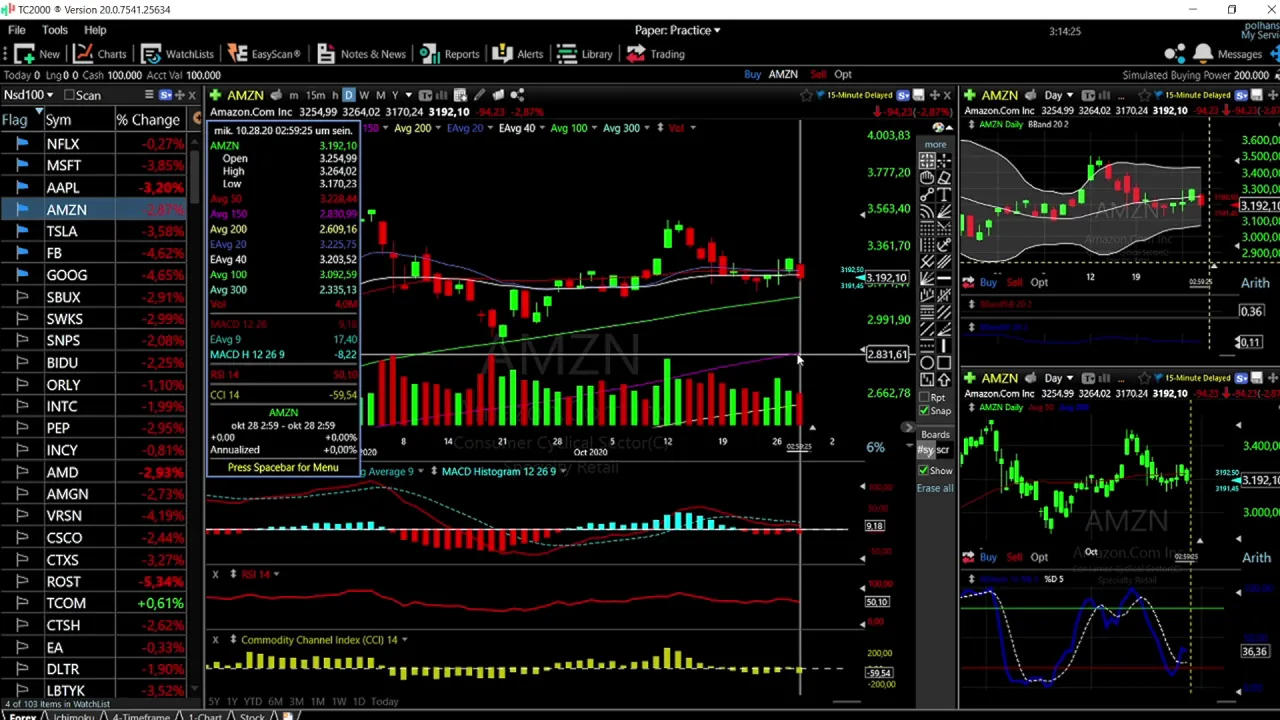Open the Help menu
1280x720 pixels.
pyautogui.click(x=95, y=30)
